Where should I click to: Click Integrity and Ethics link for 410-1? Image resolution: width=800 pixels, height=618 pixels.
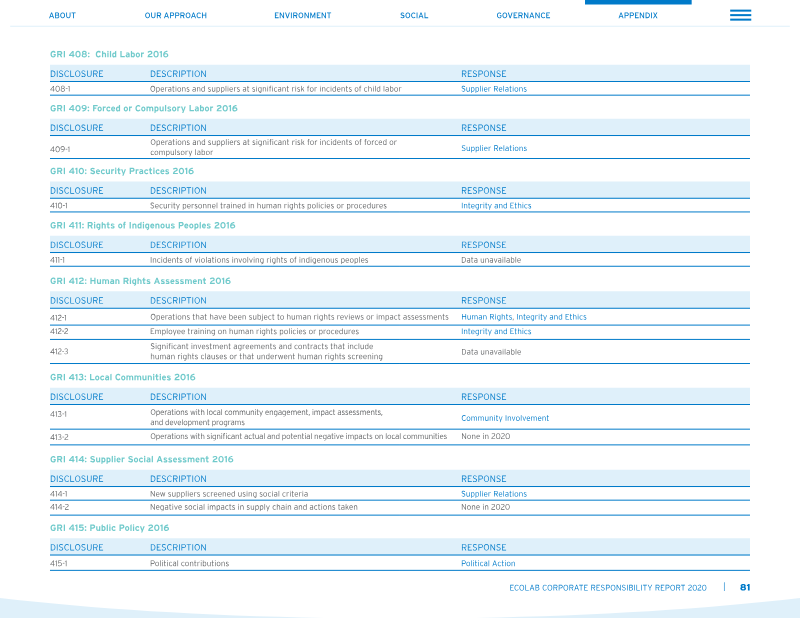click(496, 206)
